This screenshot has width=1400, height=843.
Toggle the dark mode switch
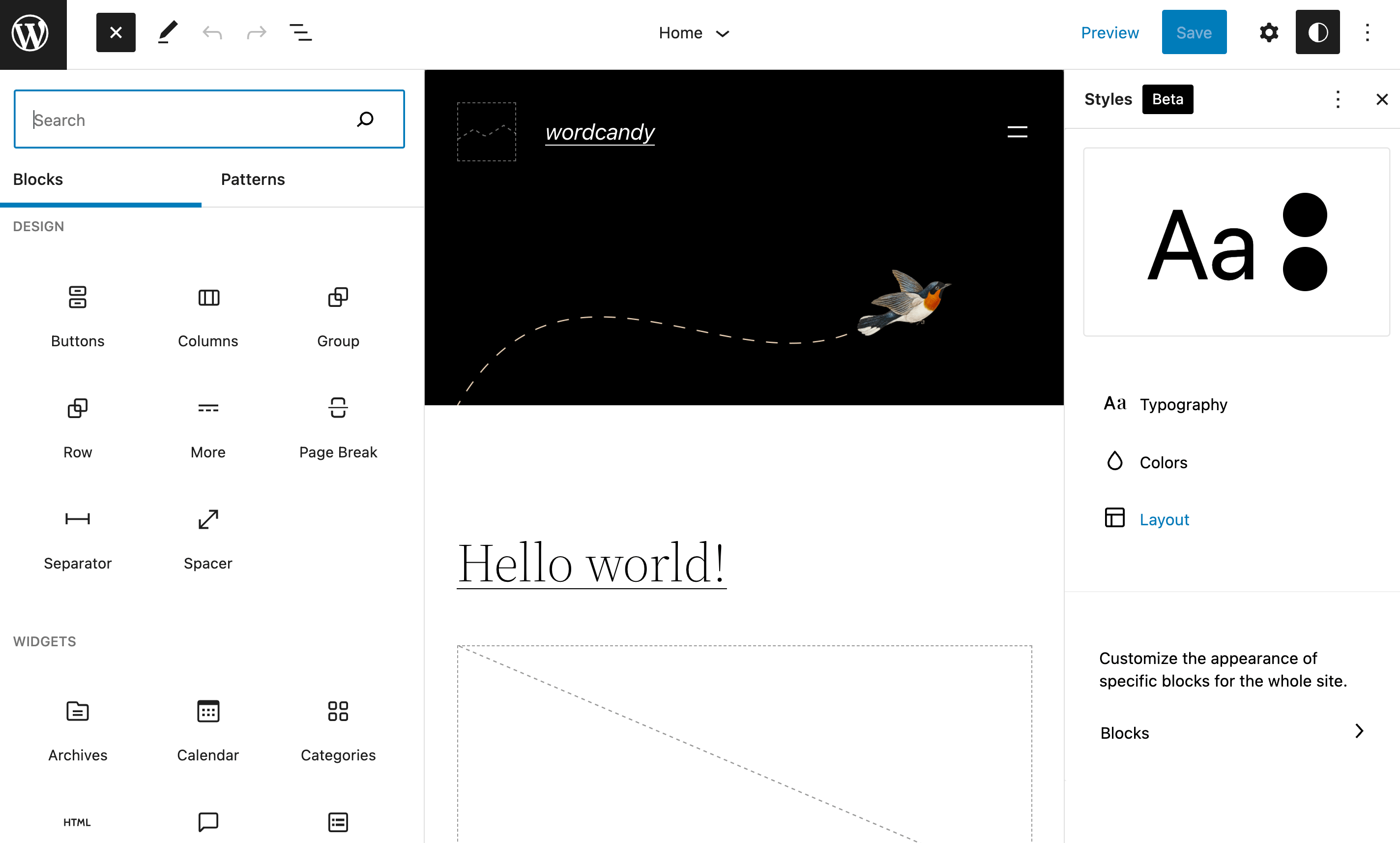click(x=1318, y=32)
